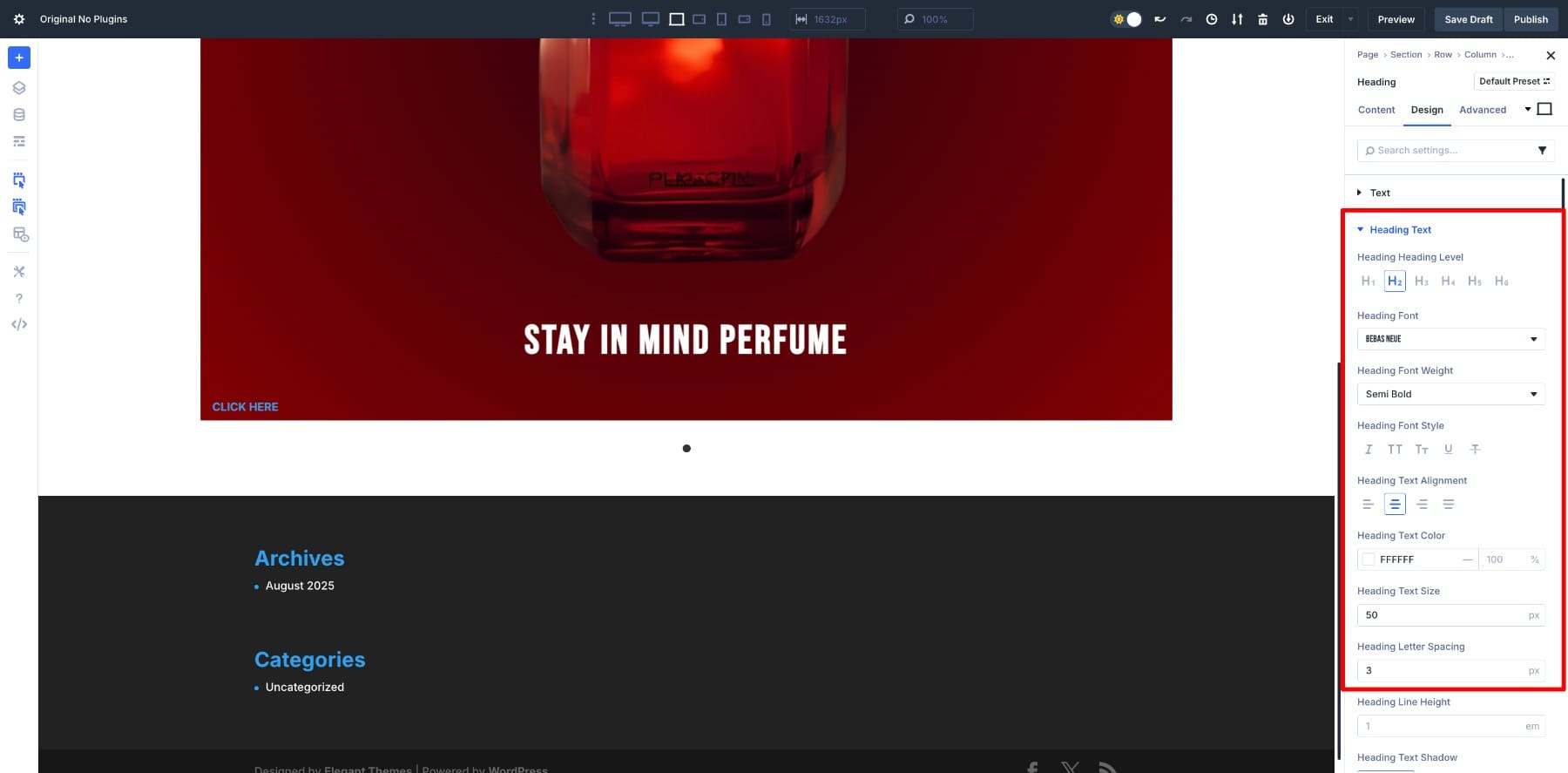Click the Publish button
The height and width of the screenshot is (773, 1568).
pos(1531,19)
